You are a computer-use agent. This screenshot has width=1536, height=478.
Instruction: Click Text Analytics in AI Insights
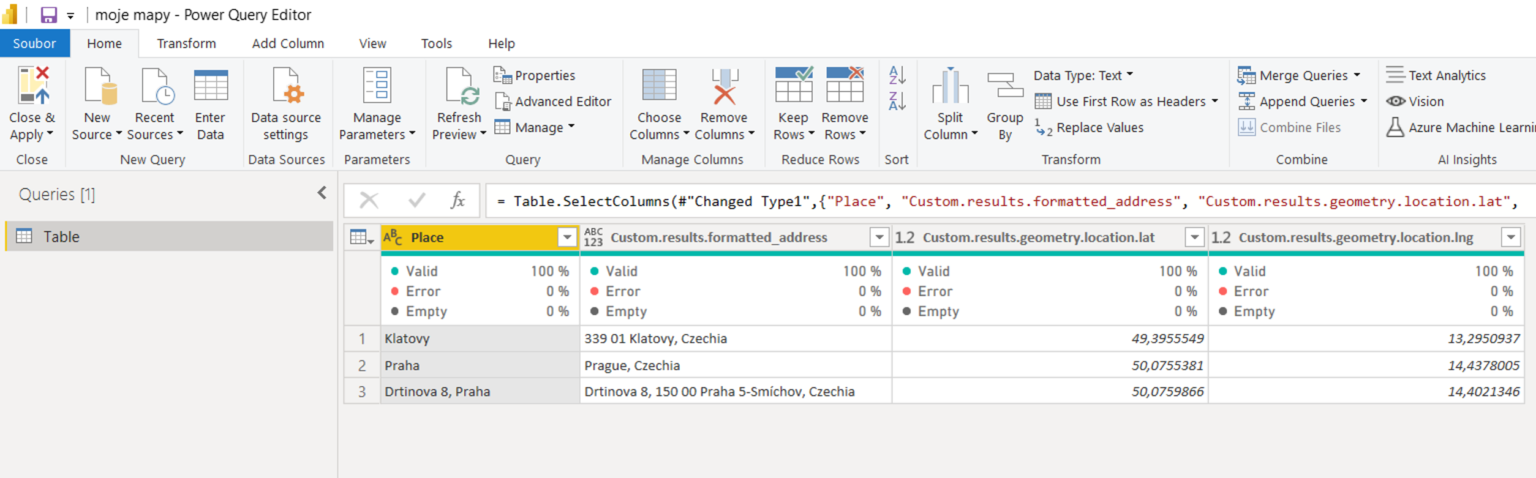point(1436,75)
